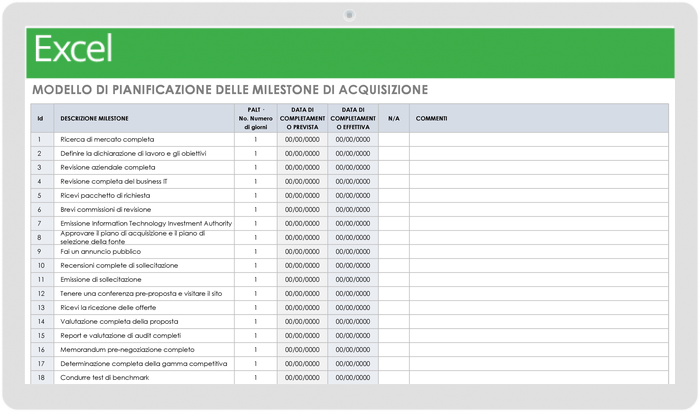Image resolution: width=700 pixels, height=412 pixels.
Task: Select cell 'Emissione Information Technology Investment Authority'
Action: (146, 223)
